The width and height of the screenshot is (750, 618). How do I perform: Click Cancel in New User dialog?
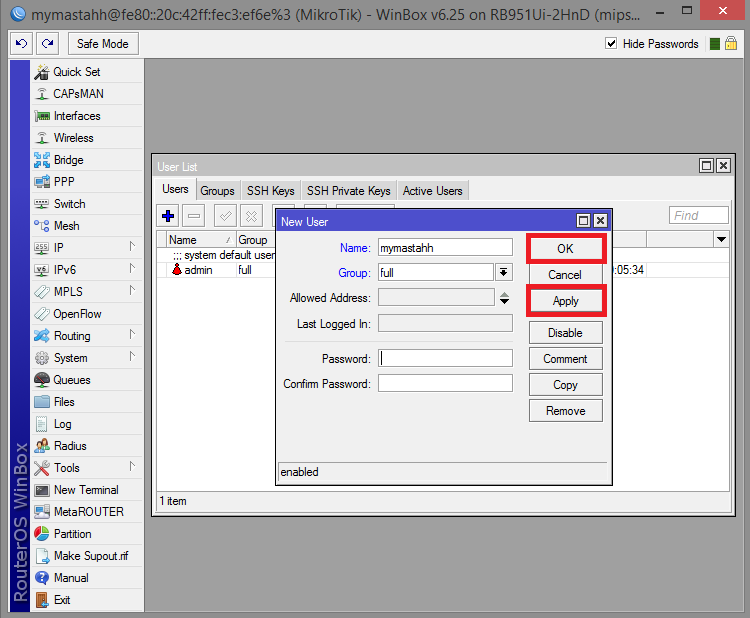point(565,275)
